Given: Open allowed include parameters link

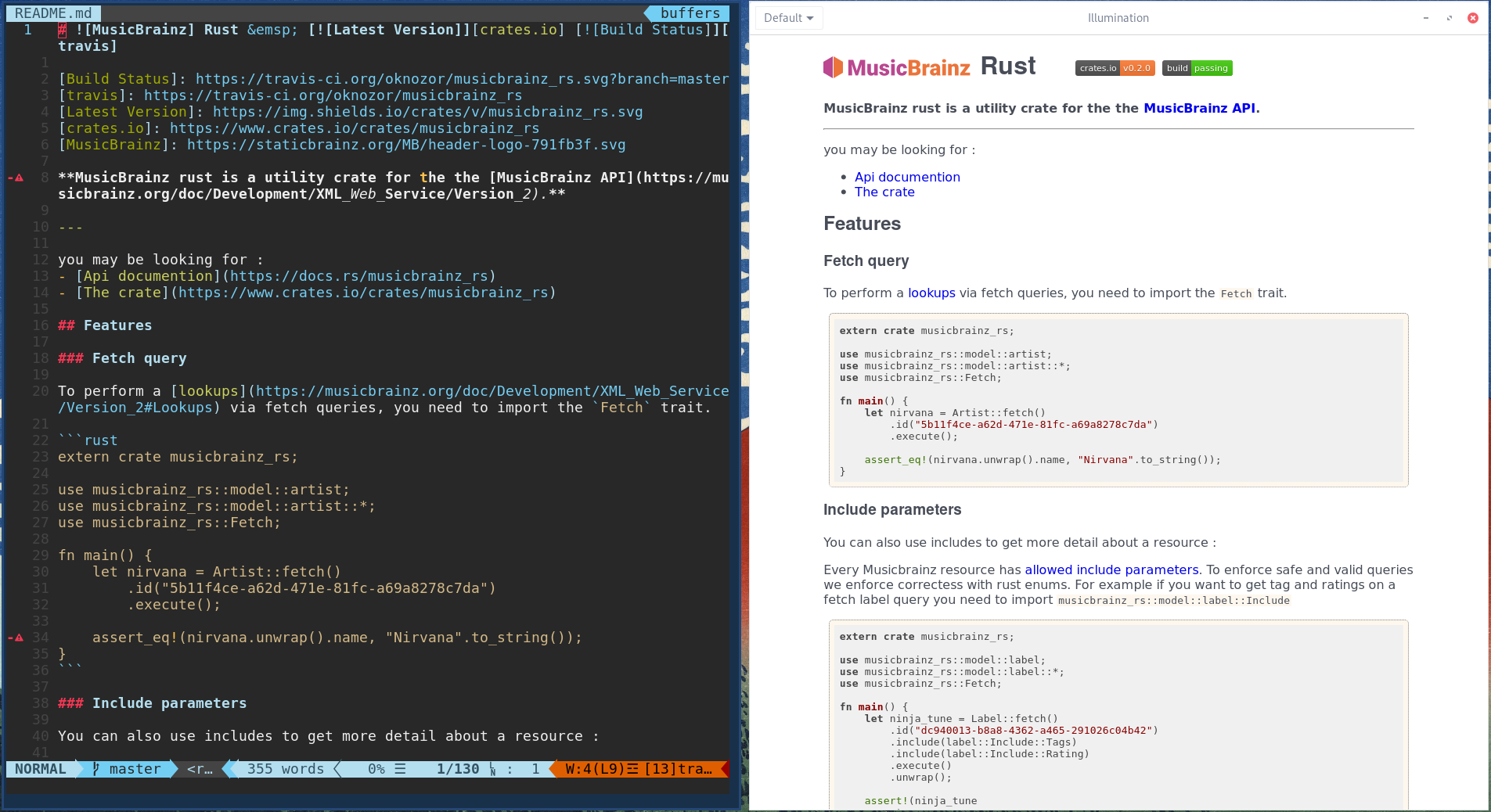Looking at the screenshot, I should point(1111,569).
